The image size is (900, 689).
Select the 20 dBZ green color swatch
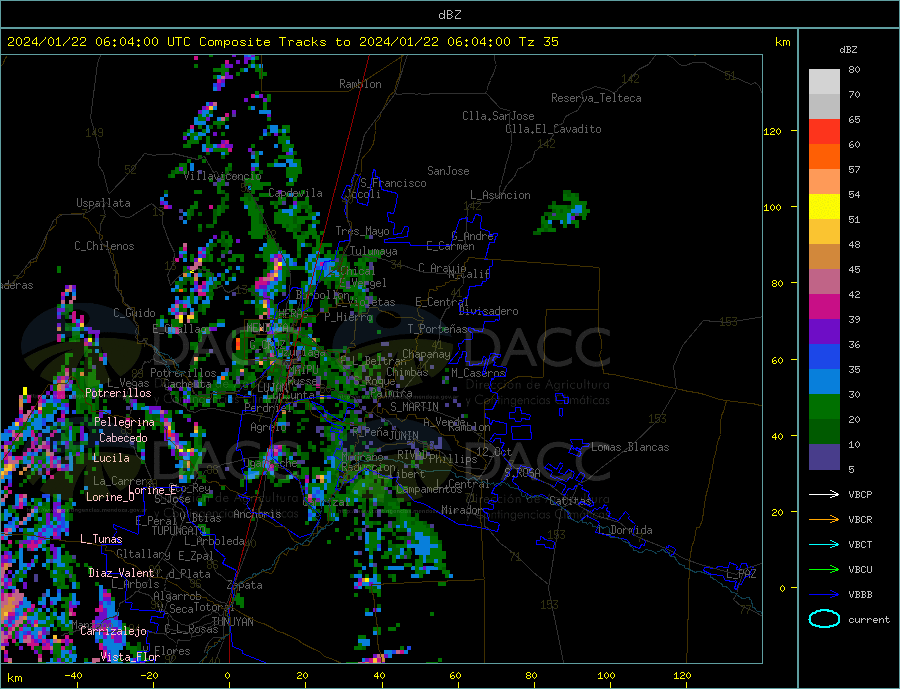click(x=824, y=407)
